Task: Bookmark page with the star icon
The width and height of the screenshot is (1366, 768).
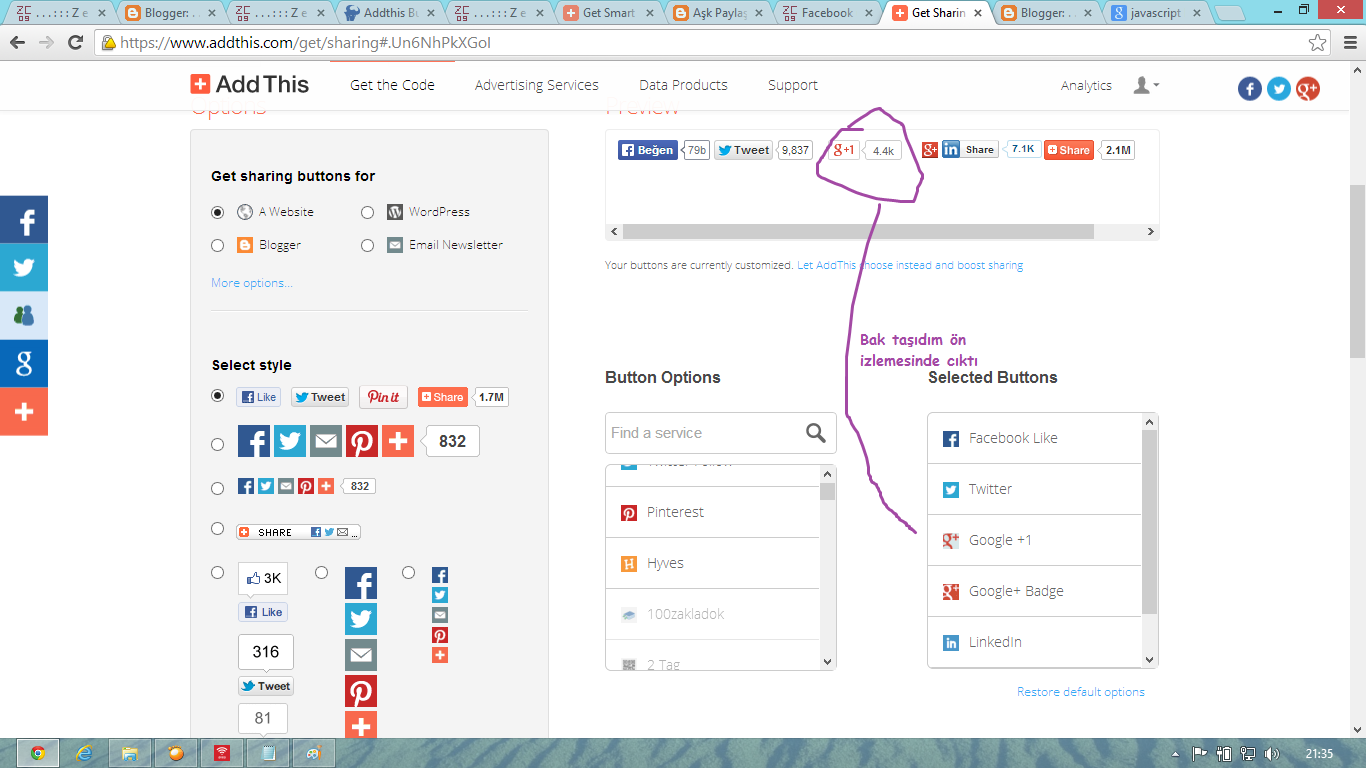Action: coord(1318,43)
